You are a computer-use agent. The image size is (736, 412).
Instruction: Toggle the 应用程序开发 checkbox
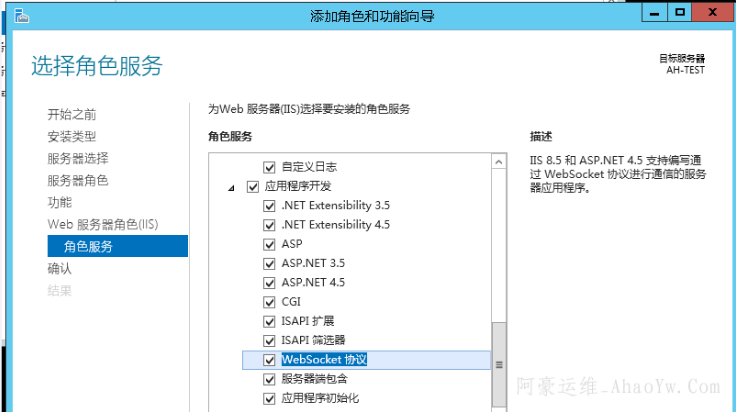click(x=252, y=186)
